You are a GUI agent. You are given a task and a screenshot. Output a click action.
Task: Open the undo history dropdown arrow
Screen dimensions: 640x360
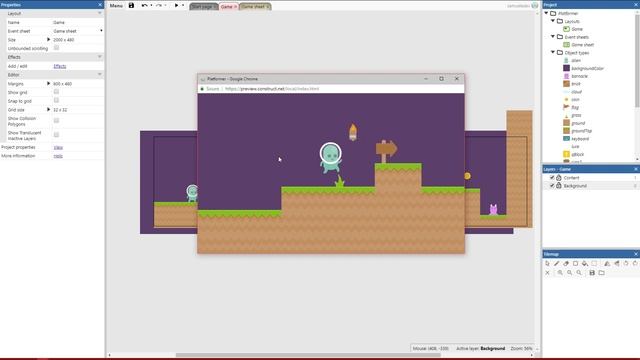pos(151,6)
